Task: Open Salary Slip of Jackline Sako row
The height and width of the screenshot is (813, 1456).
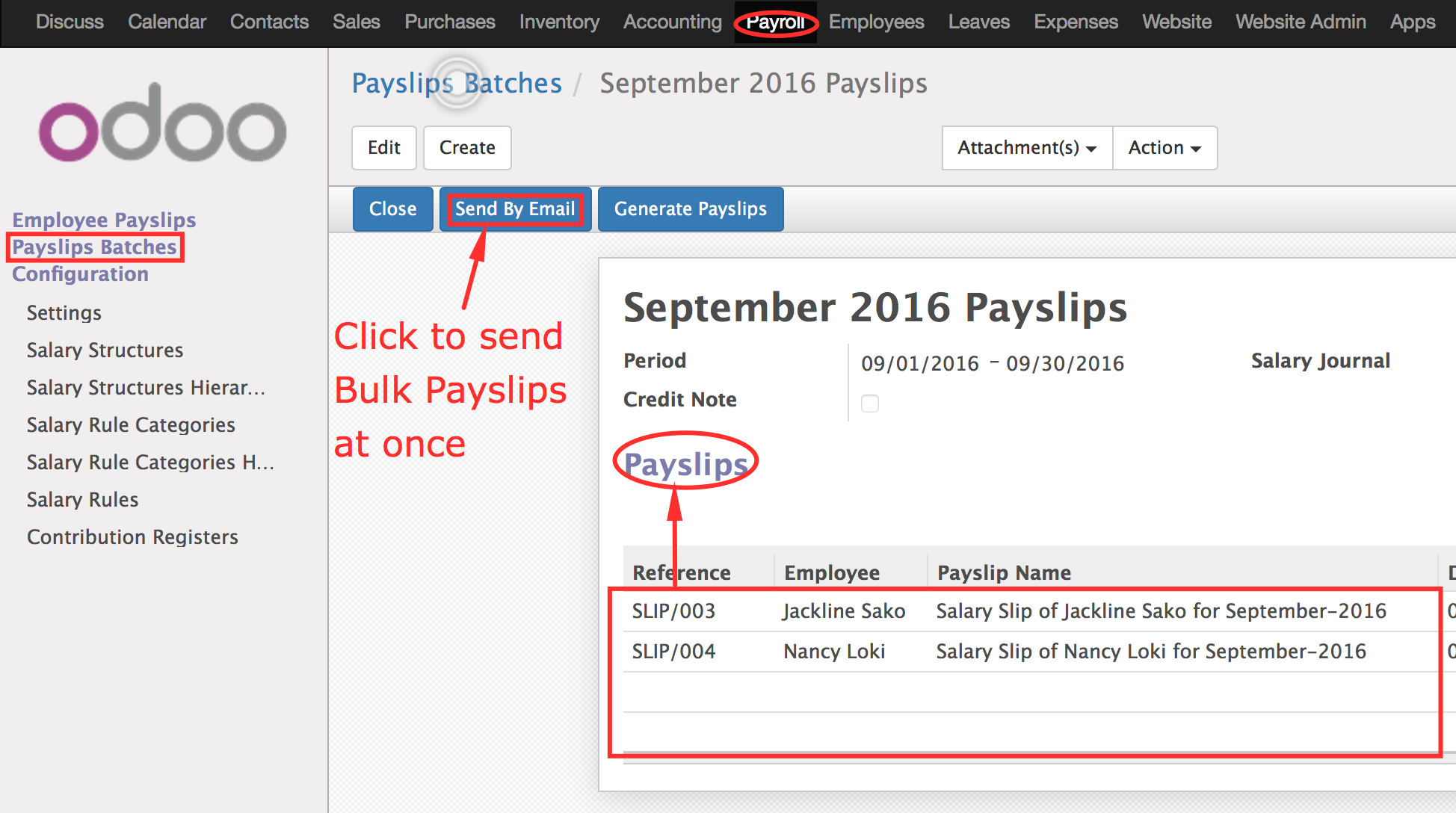Action: (x=1161, y=611)
